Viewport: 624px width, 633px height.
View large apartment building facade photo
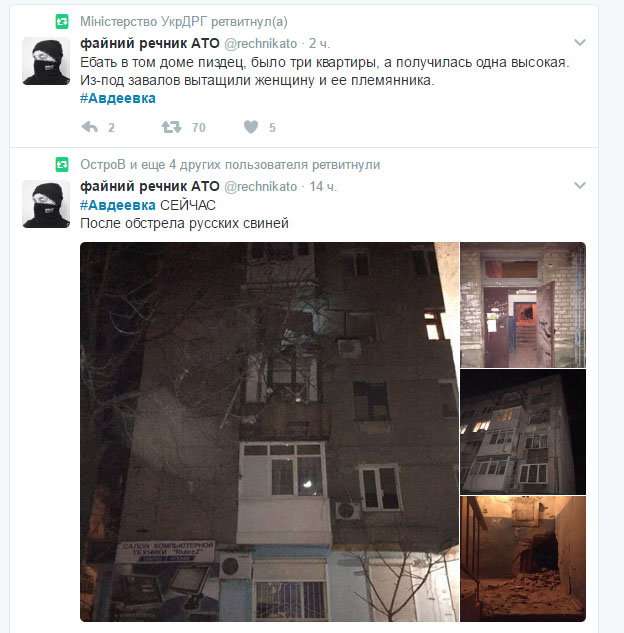[269, 432]
